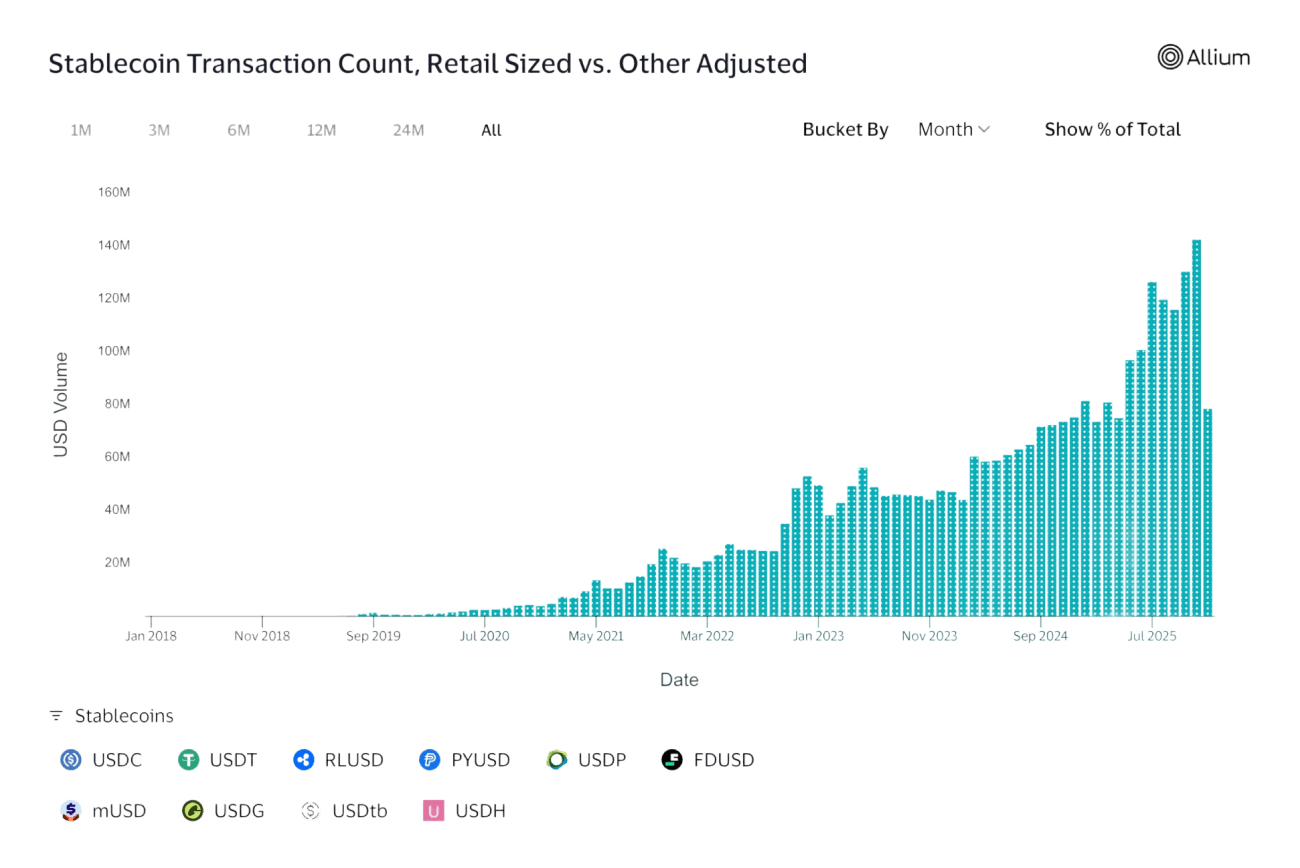Screen dimensions: 1300x868
Task: Click the USDP Paxos icon
Action: tap(557, 760)
